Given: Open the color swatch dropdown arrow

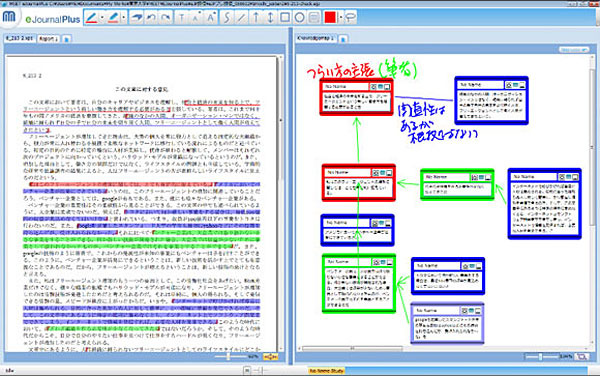Looking at the screenshot, I should tap(340, 18).
